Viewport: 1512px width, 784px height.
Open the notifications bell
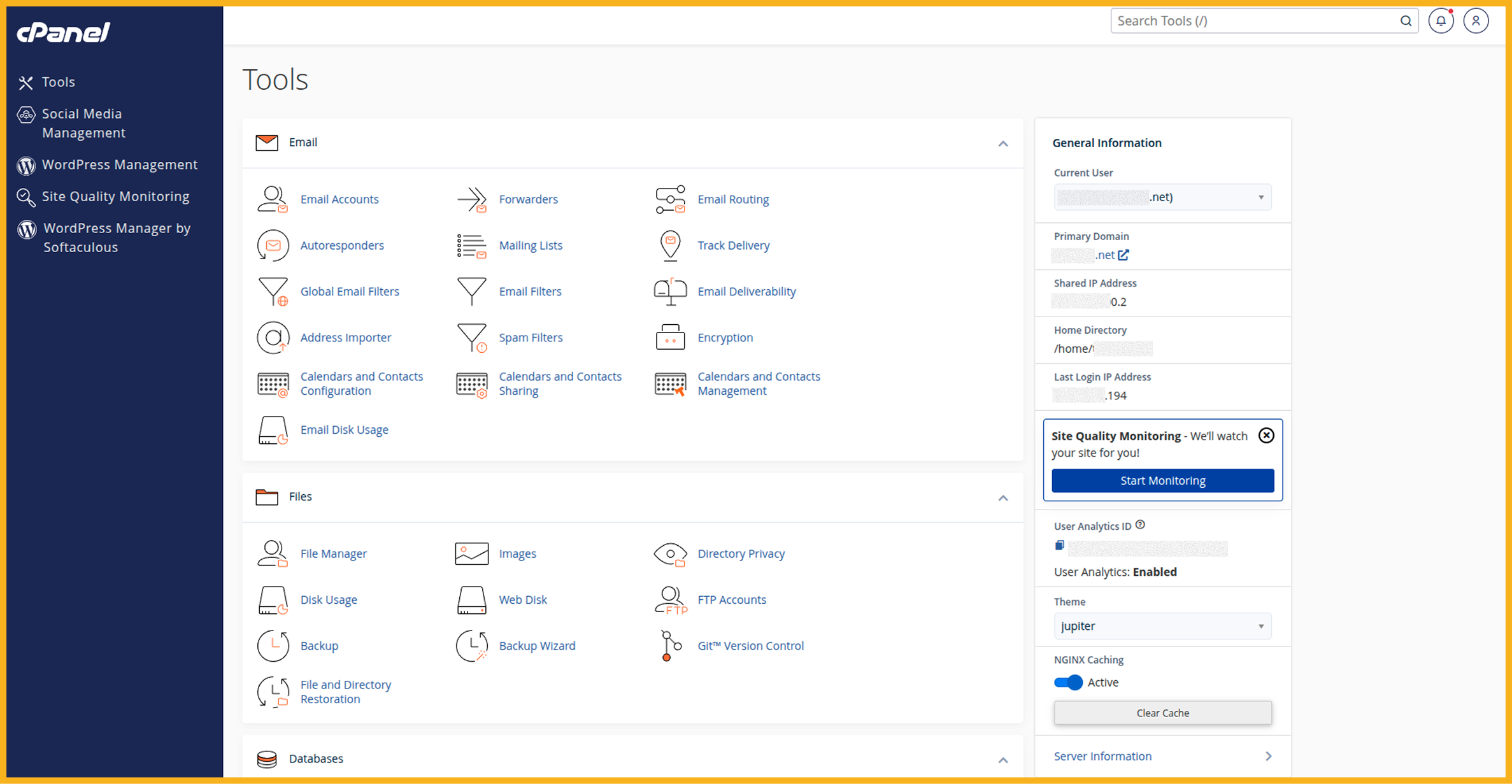pyautogui.click(x=1441, y=20)
